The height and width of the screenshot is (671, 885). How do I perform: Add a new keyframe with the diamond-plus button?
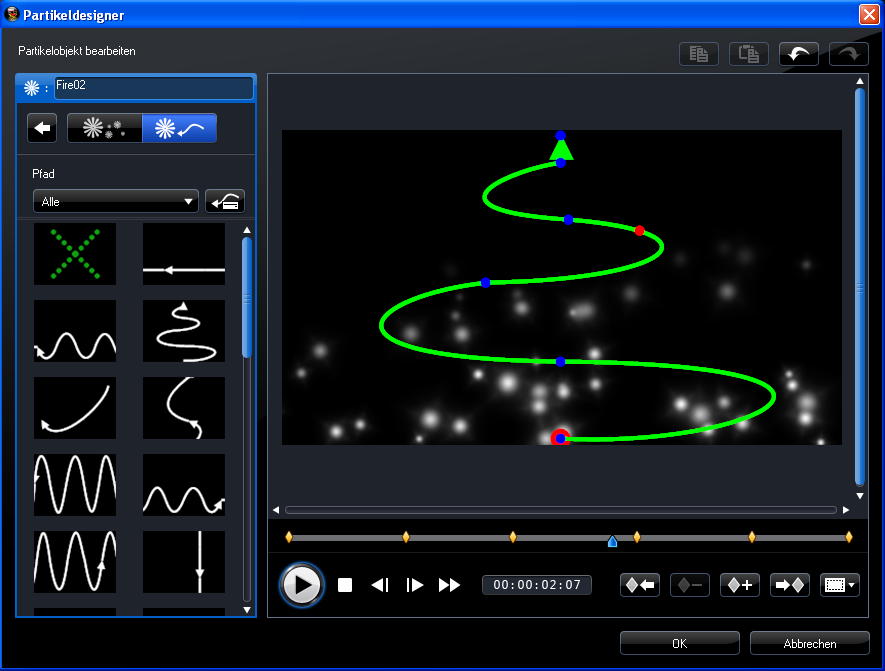(740, 584)
